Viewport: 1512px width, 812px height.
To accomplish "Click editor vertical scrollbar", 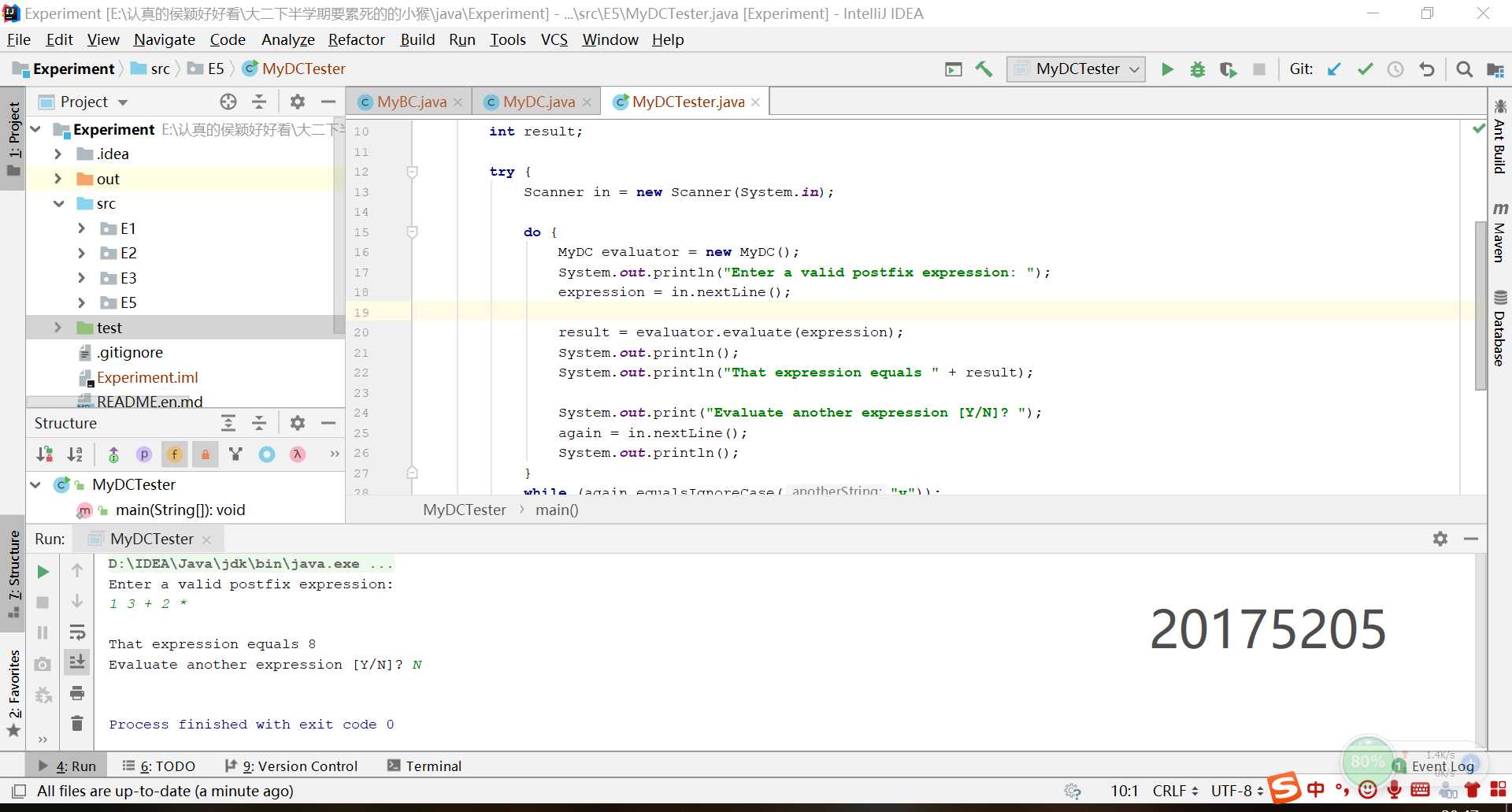I will pos(1480,306).
